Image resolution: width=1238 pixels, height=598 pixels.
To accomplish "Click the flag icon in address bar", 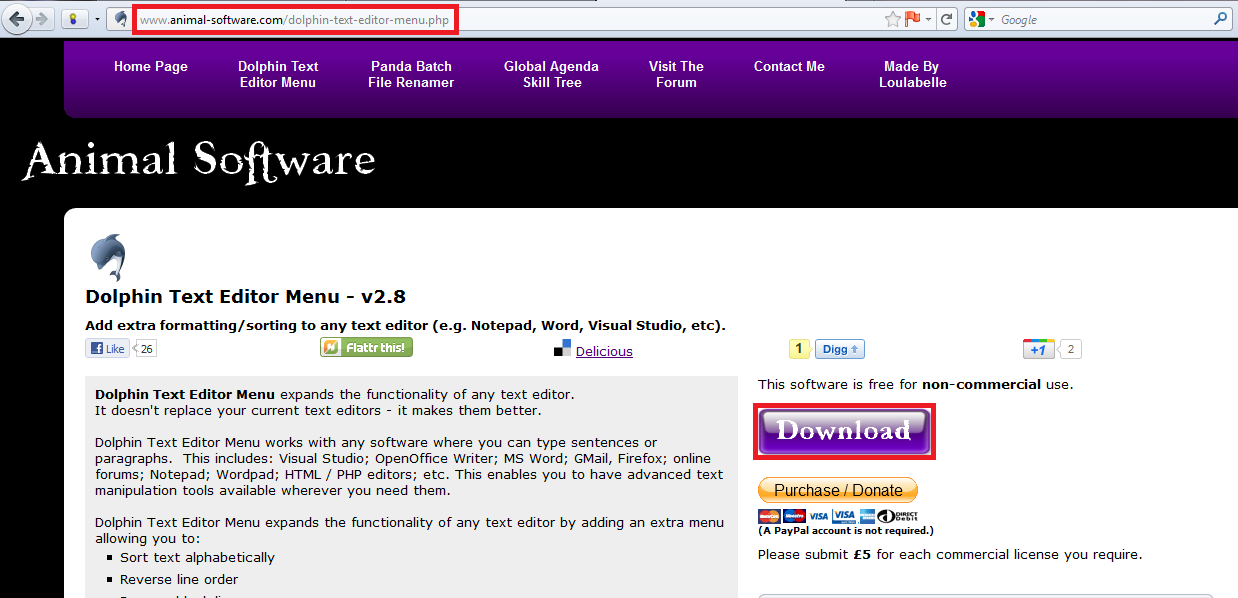I will [x=913, y=19].
